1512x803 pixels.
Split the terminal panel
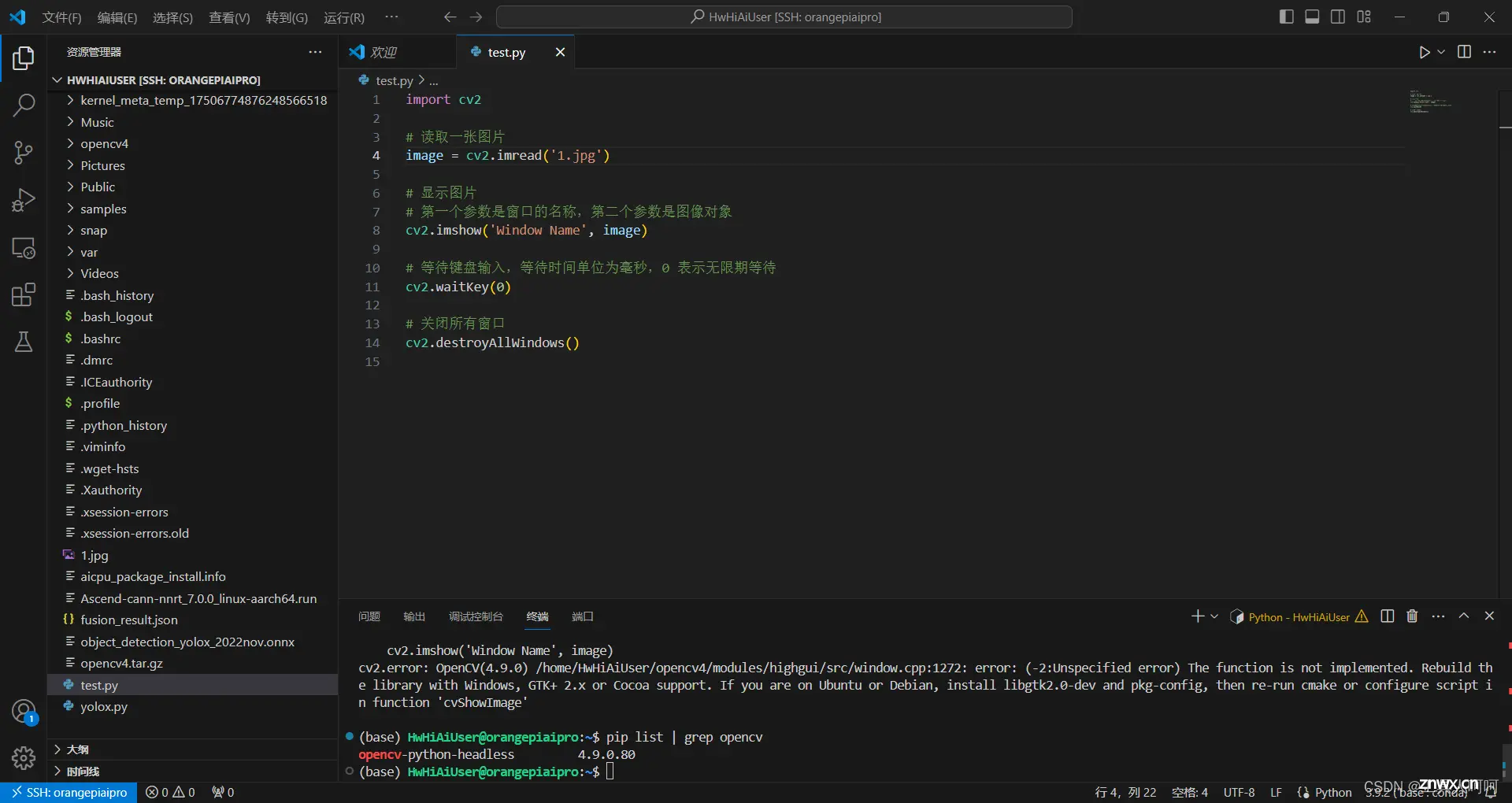(x=1388, y=616)
